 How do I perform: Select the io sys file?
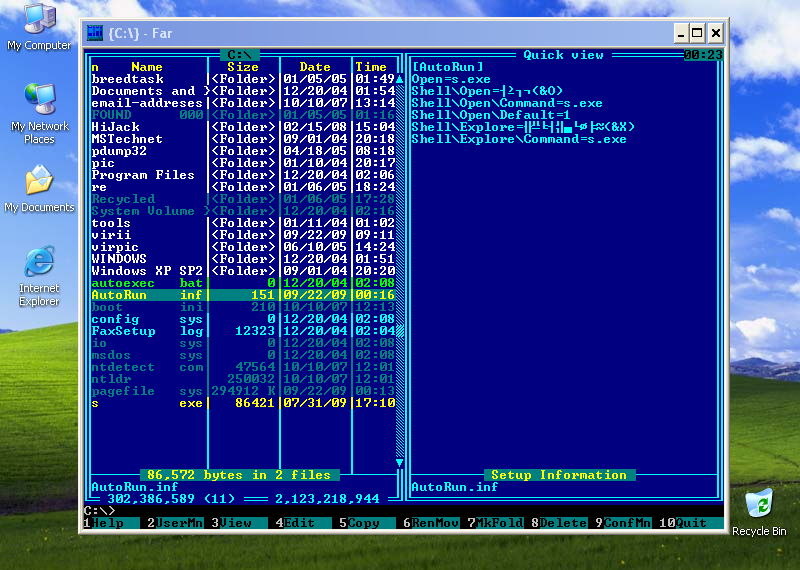[243, 343]
